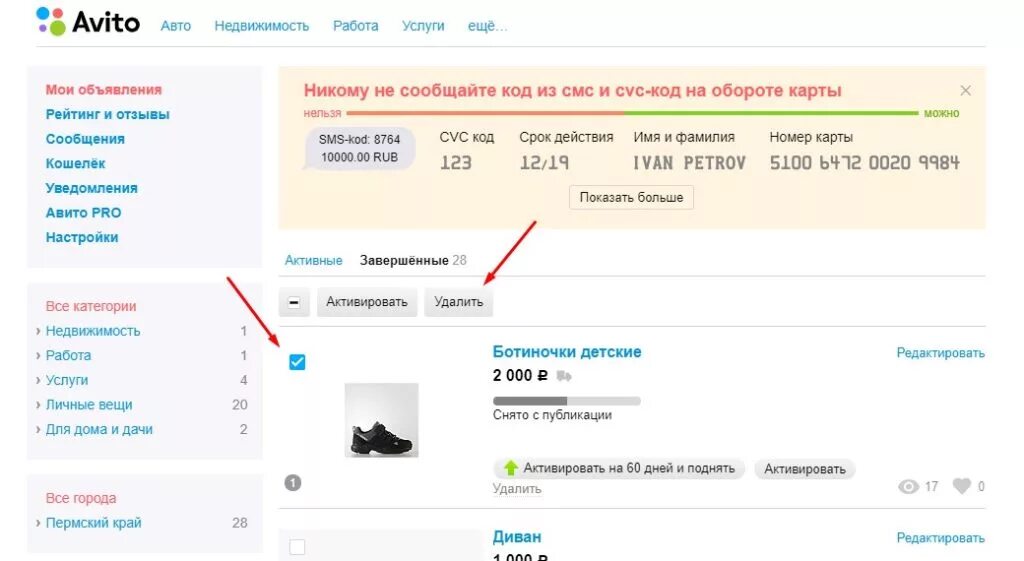Expand the Пермский край city filter

pos(38,523)
